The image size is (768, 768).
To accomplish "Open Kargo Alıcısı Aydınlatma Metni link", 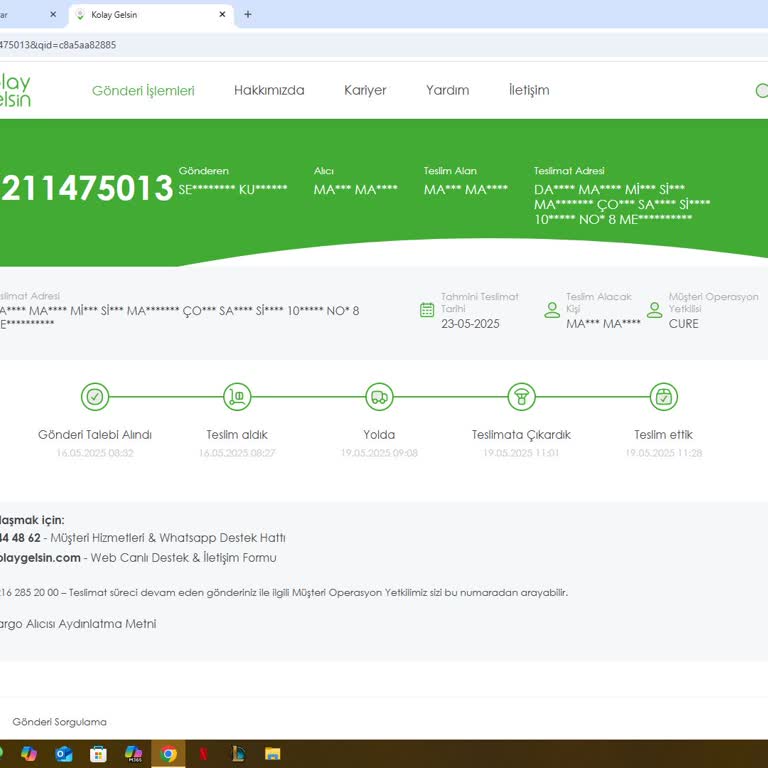I will pos(78,624).
